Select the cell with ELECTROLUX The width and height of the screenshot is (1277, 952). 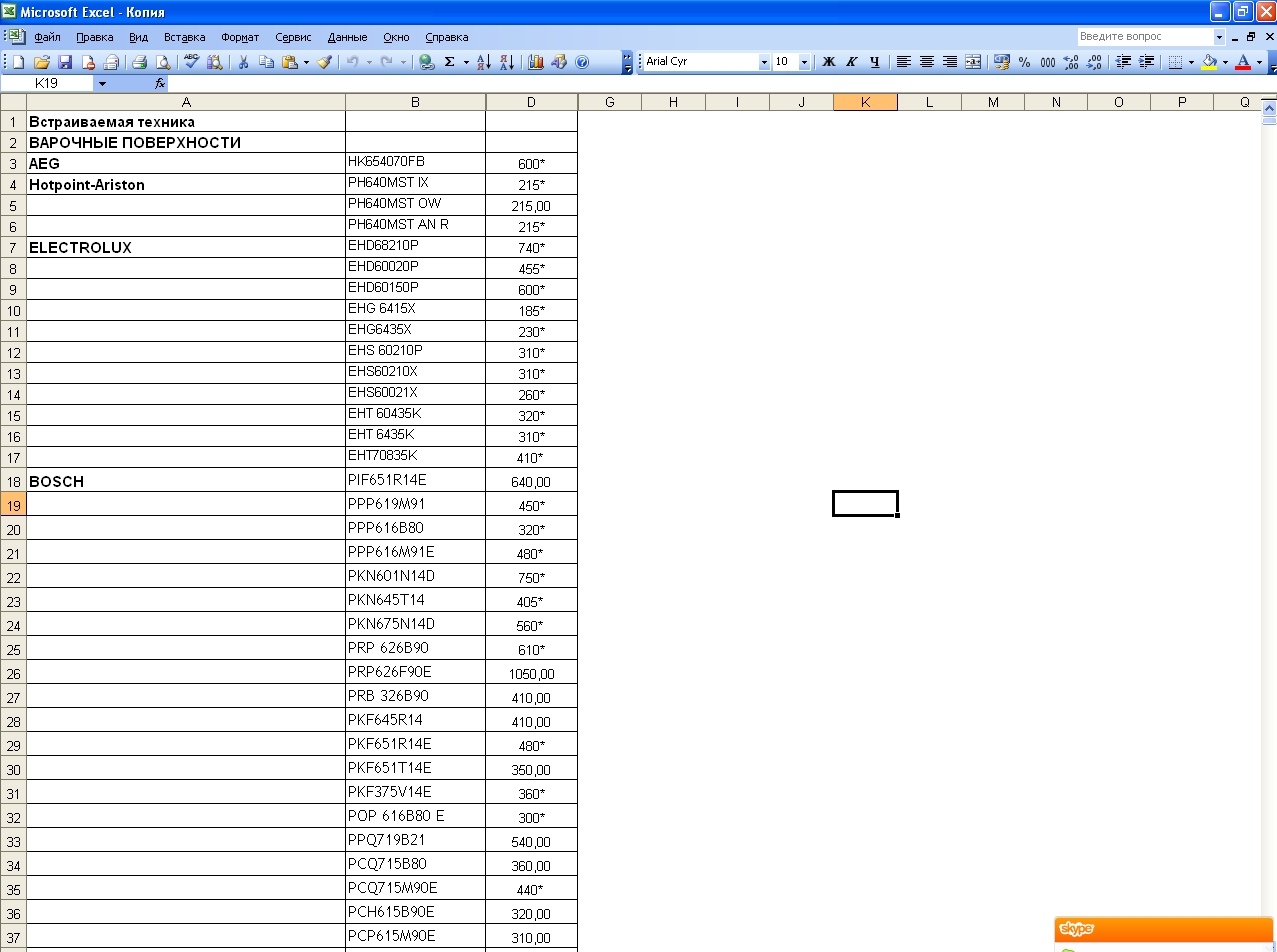coord(186,247)
